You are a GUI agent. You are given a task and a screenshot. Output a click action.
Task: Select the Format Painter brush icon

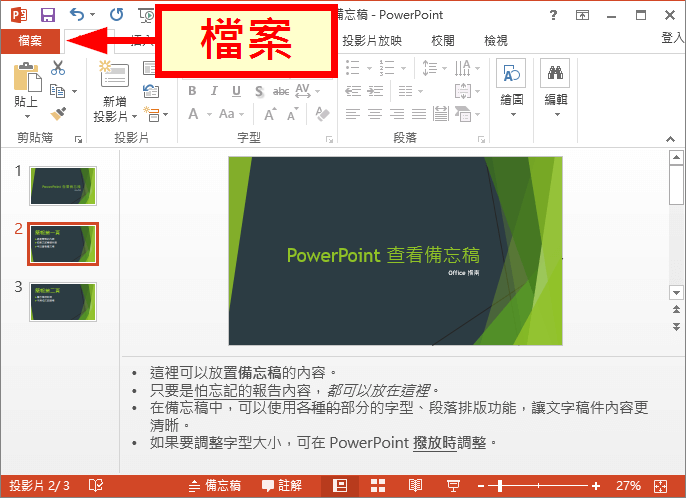(58, 114)
